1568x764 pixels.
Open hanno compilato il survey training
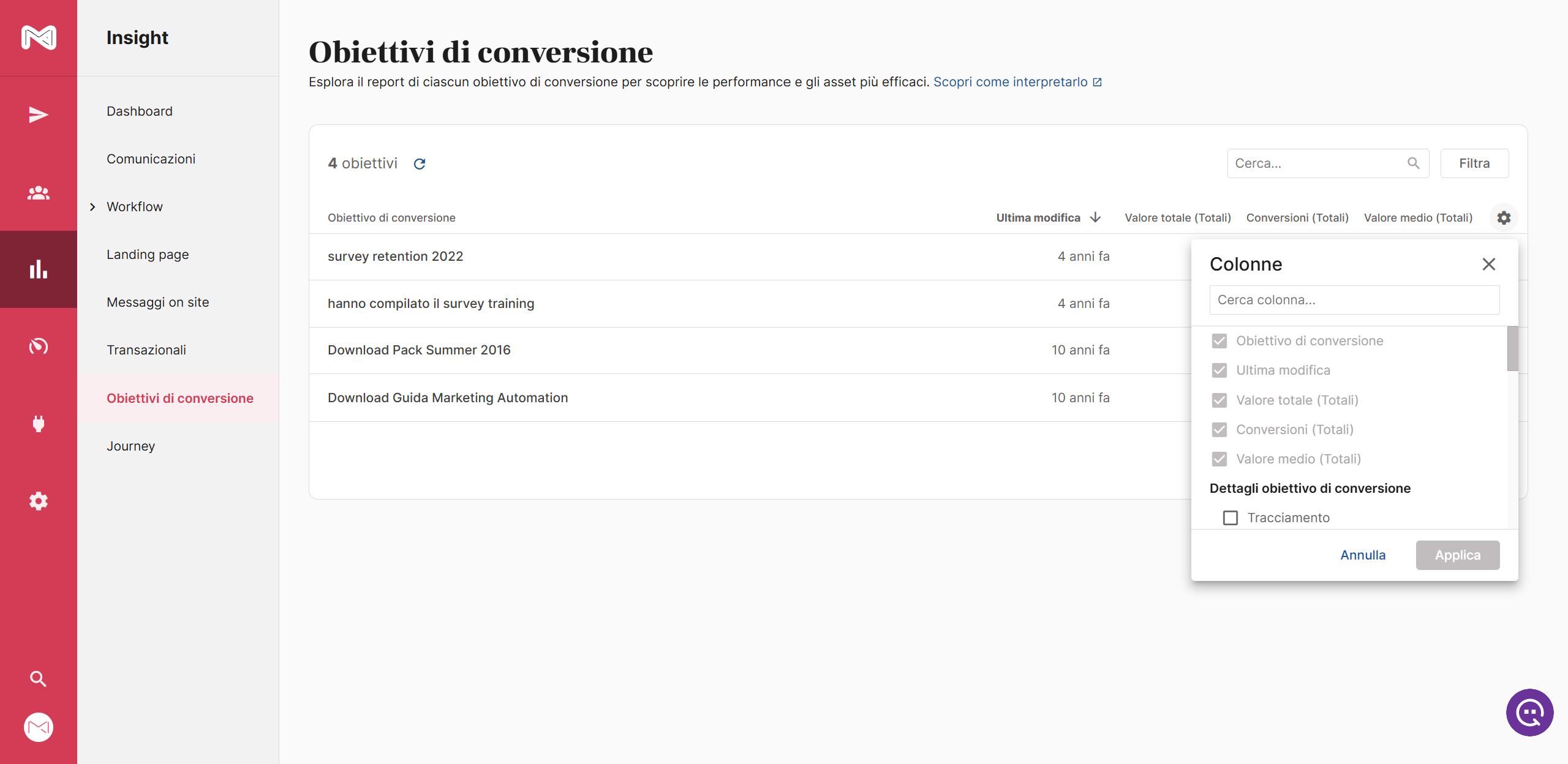click(x=431, y=304)
